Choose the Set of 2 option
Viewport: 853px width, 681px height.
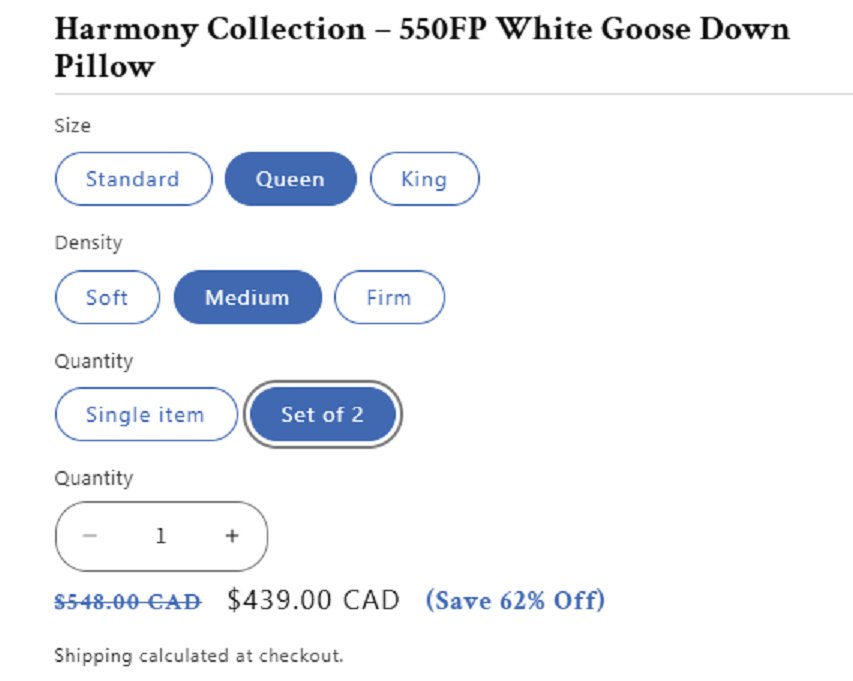coord(322,414)
